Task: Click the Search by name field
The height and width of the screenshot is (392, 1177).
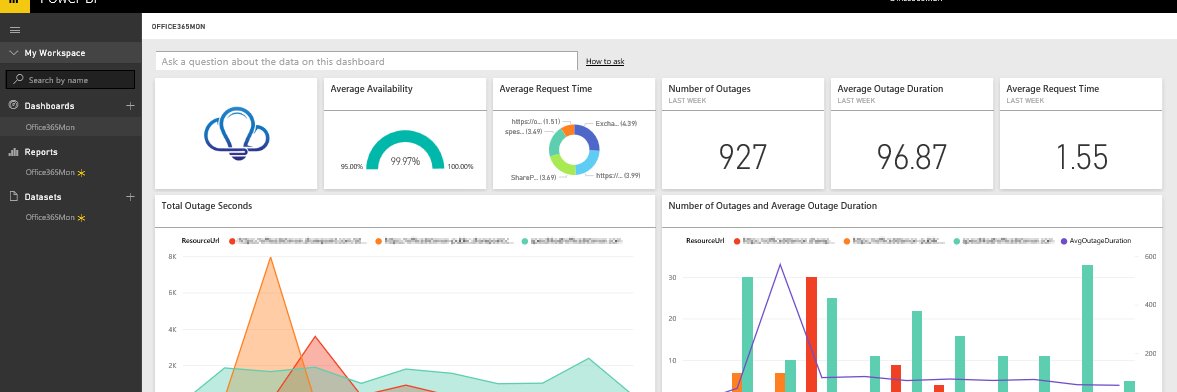Action: tap(71, 80)
